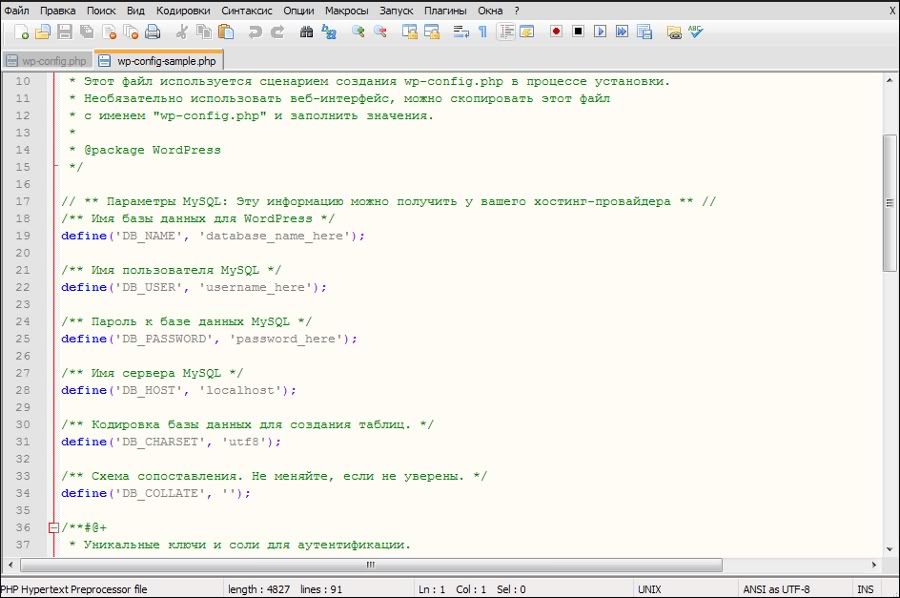900x598 pixels.
Task: Create a new file with the toolbar icon
Action: [21, 32]
